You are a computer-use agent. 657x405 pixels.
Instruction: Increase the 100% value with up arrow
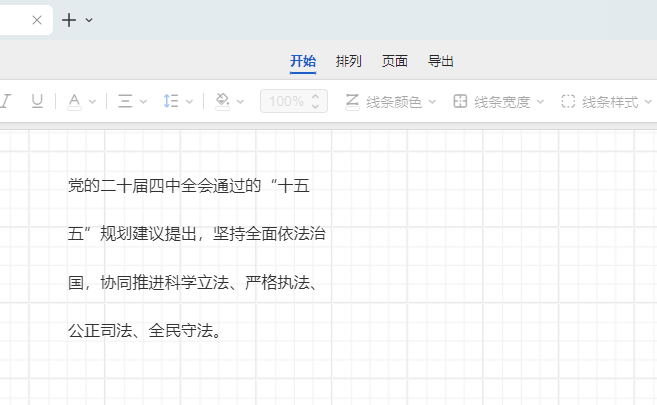tap(316, 96)
